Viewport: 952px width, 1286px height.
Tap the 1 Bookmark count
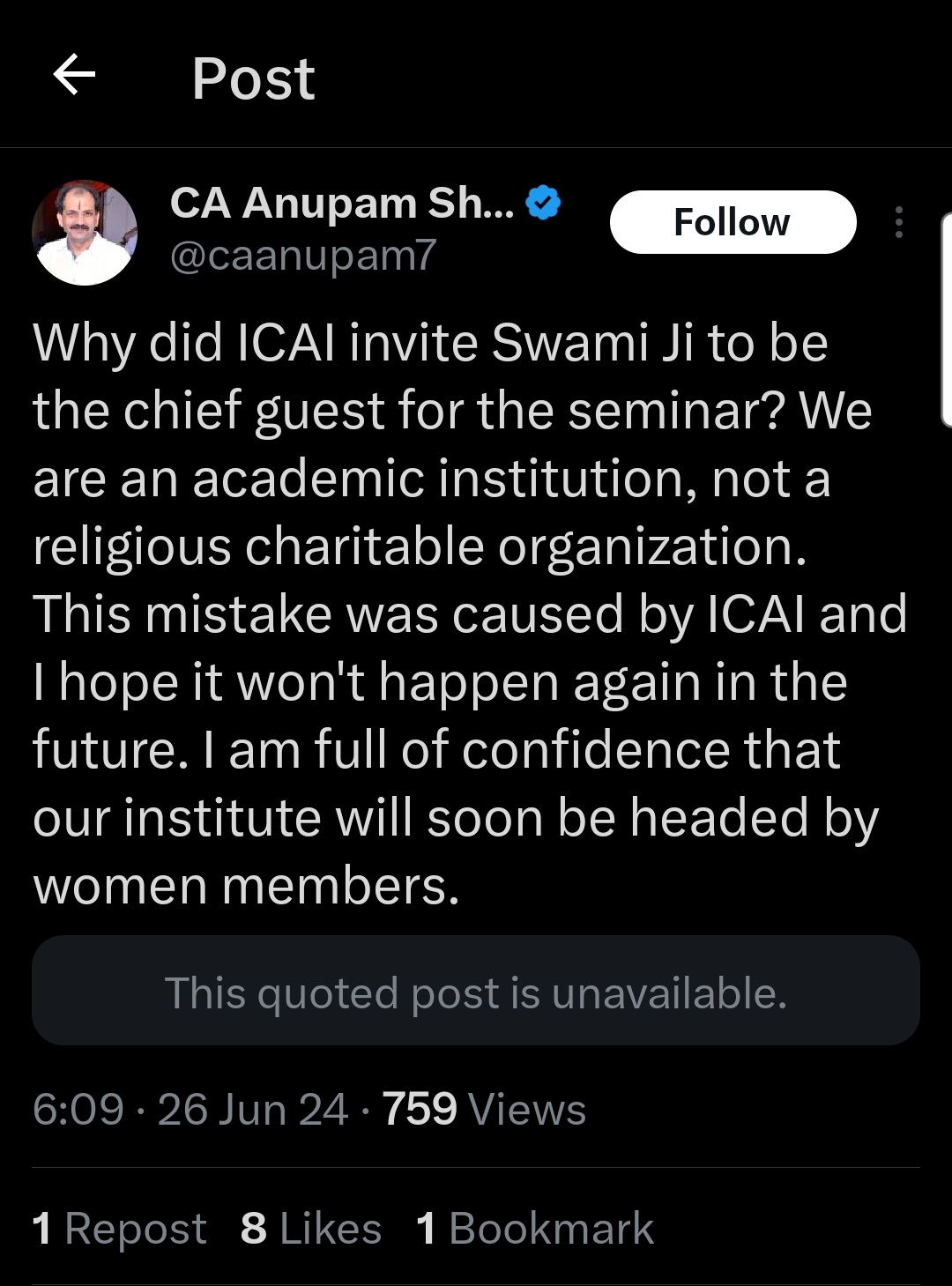click(535, 1228)
